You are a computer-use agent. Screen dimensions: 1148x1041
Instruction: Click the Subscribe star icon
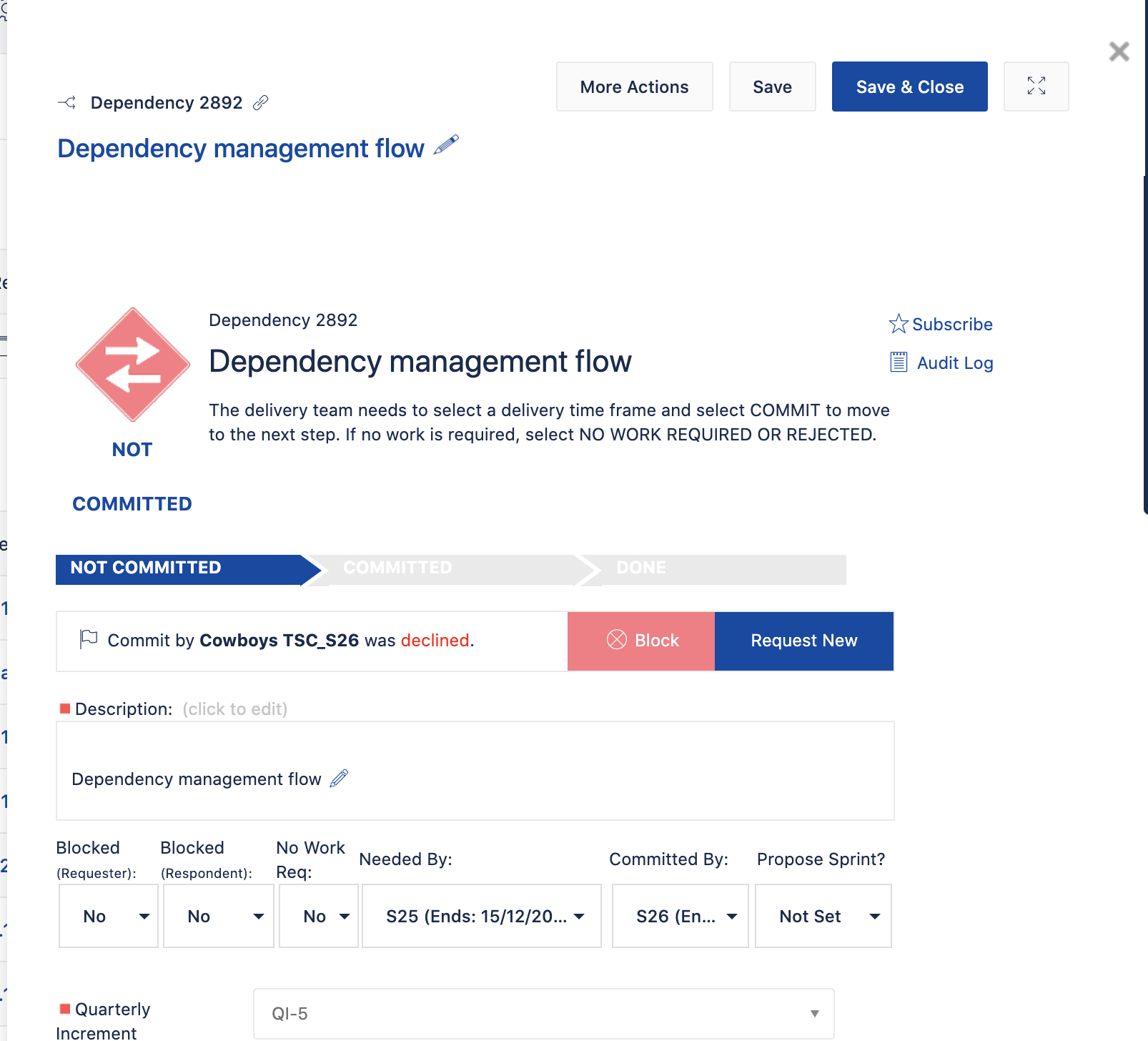(898, 324)
